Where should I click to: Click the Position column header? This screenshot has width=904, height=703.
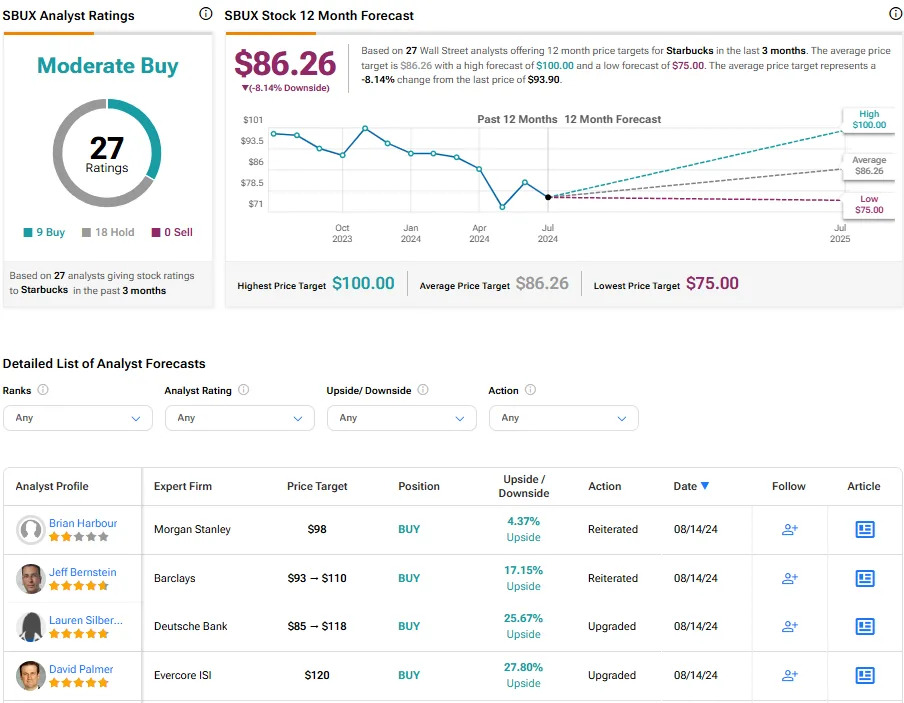419,486
